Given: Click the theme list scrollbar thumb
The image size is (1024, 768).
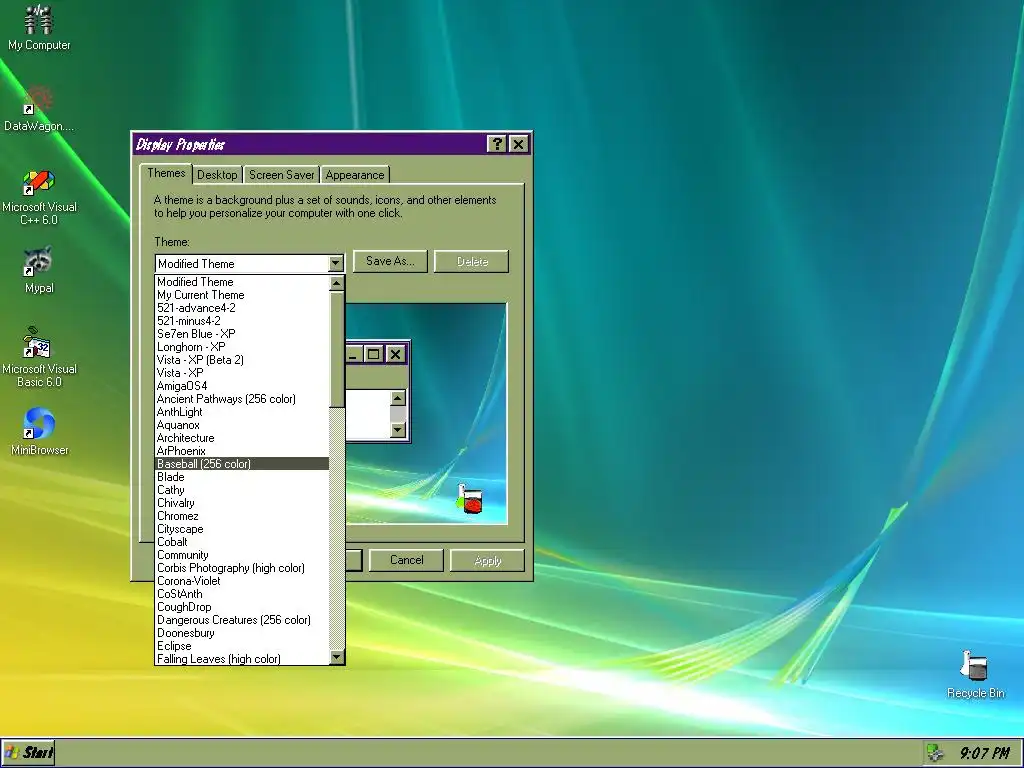Looking at the screenshot, I should click(337, 349).
